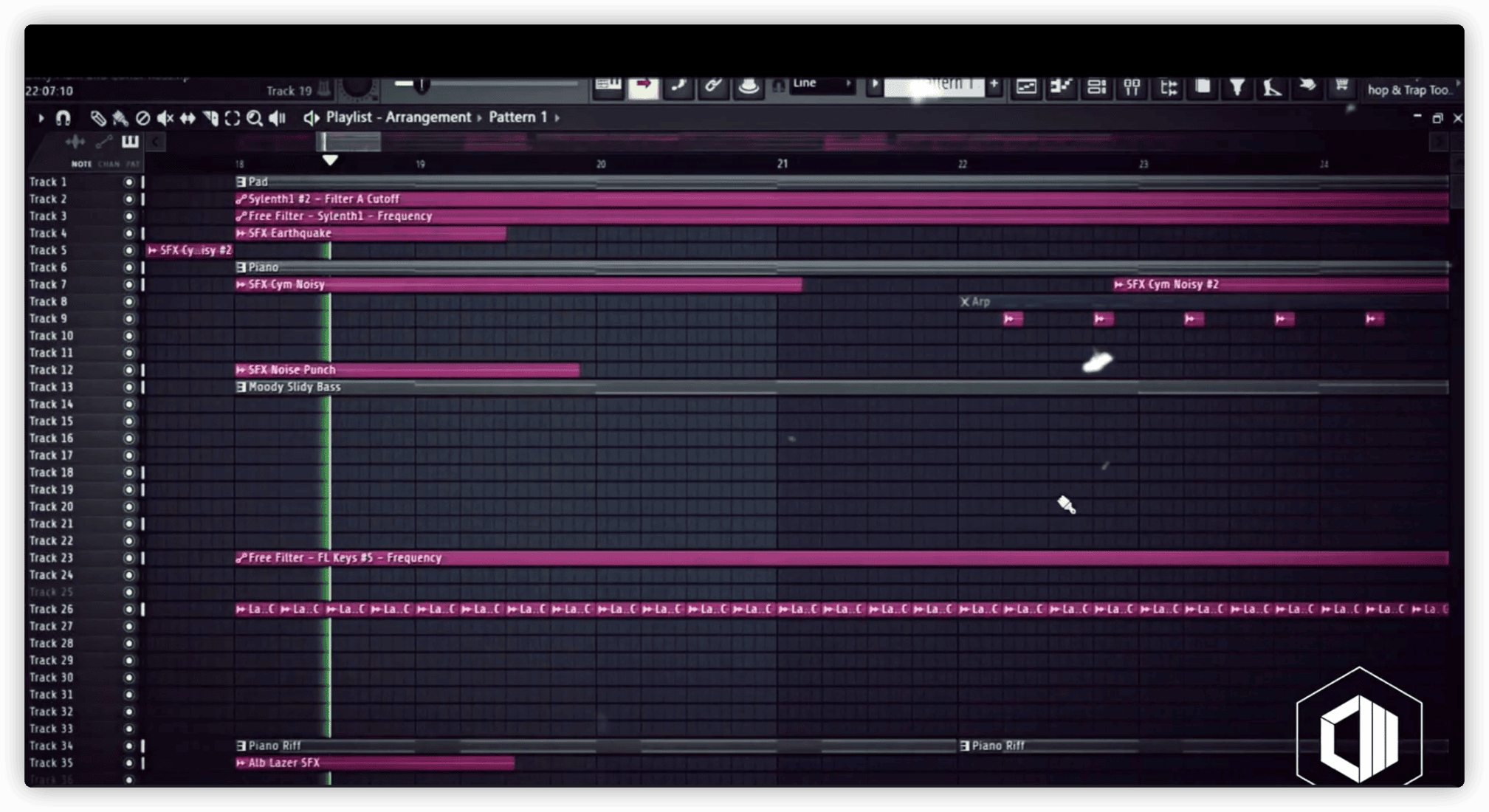Select Sylenth1 #2 - Filter A Cutoff clip
Viewport: 1489px width, 812px height.
click(842, 199)
